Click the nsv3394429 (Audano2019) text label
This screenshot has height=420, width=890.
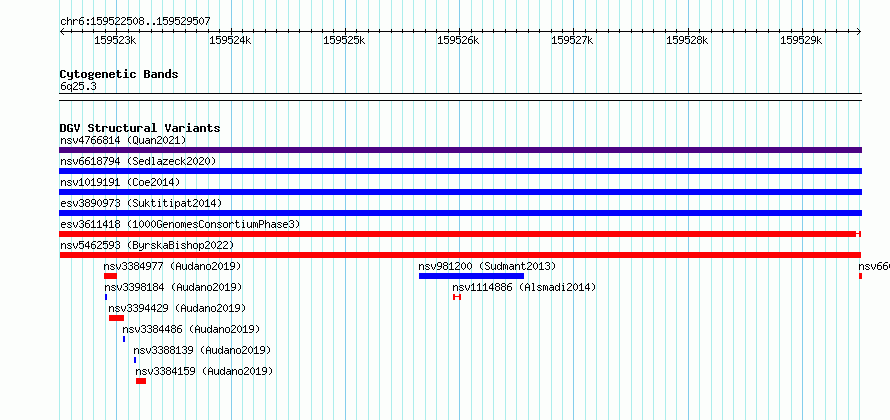tap(177, 308)
